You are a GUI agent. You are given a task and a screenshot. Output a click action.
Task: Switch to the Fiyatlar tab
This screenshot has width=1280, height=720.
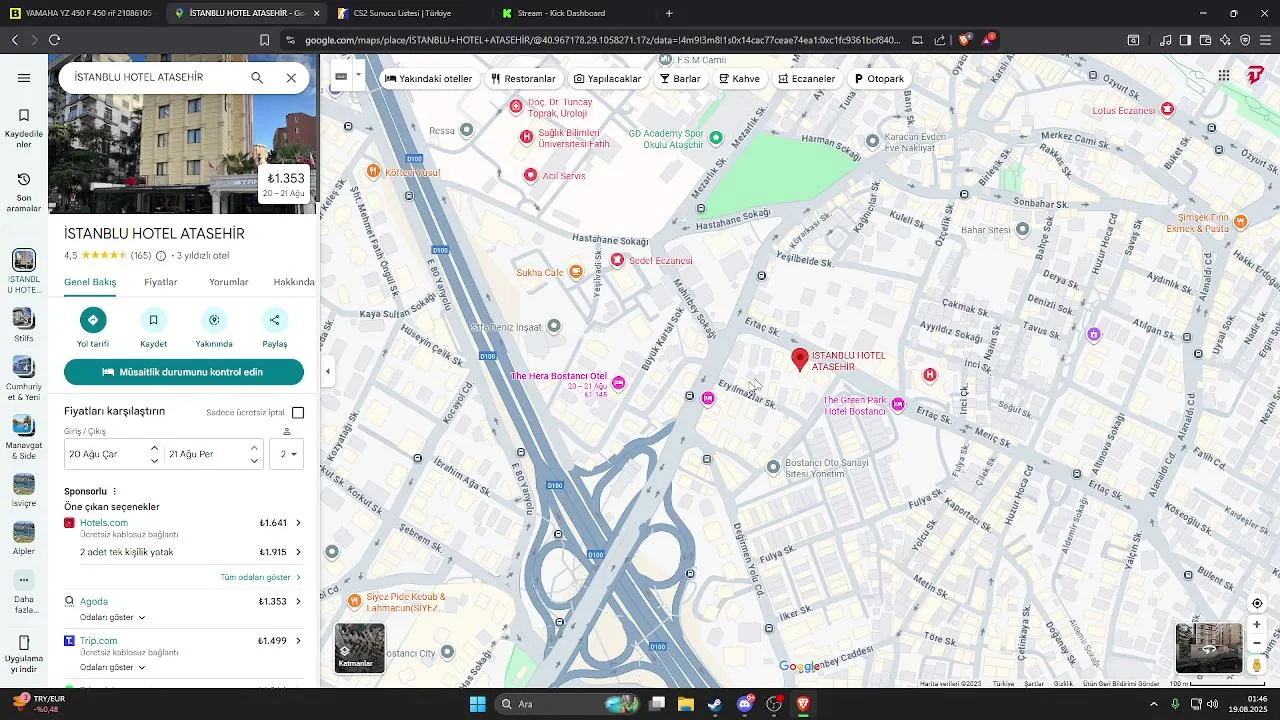[x=160, y=282]
